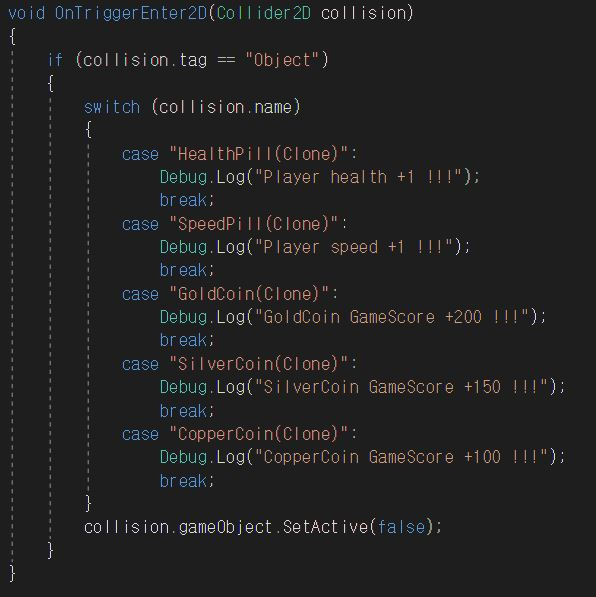Click "break" below the Player health log
Screen dimensions: 596x597
tap(183, 200)
